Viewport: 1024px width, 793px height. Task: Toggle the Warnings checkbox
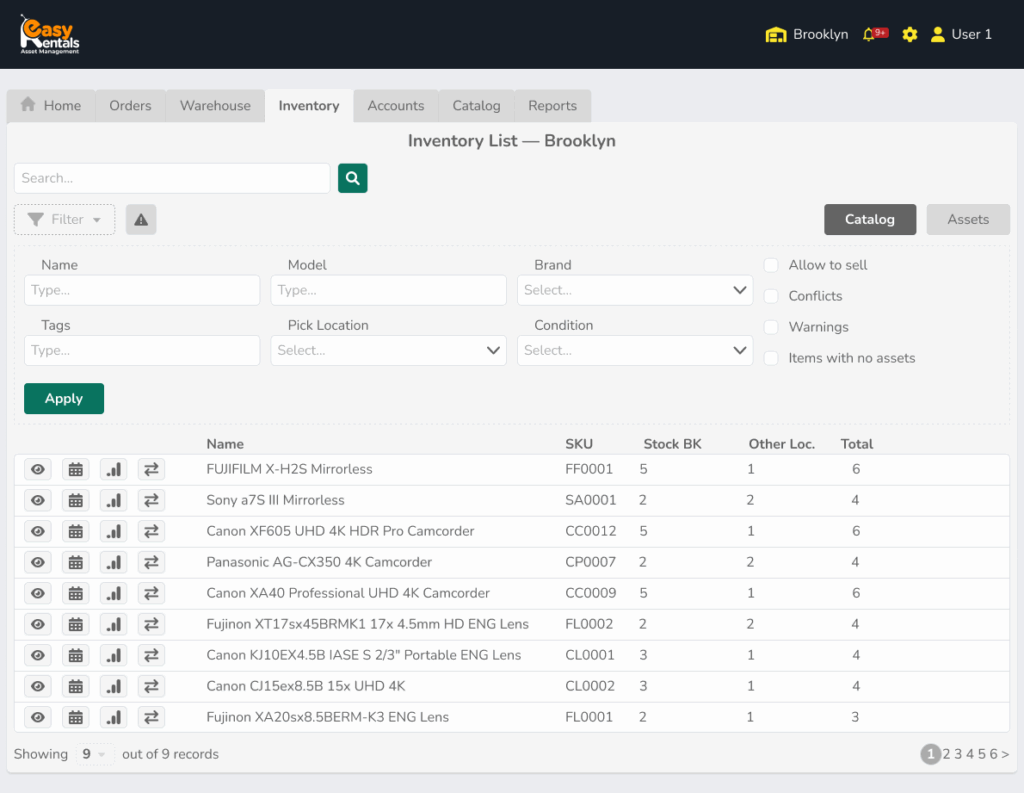point(771,327)
